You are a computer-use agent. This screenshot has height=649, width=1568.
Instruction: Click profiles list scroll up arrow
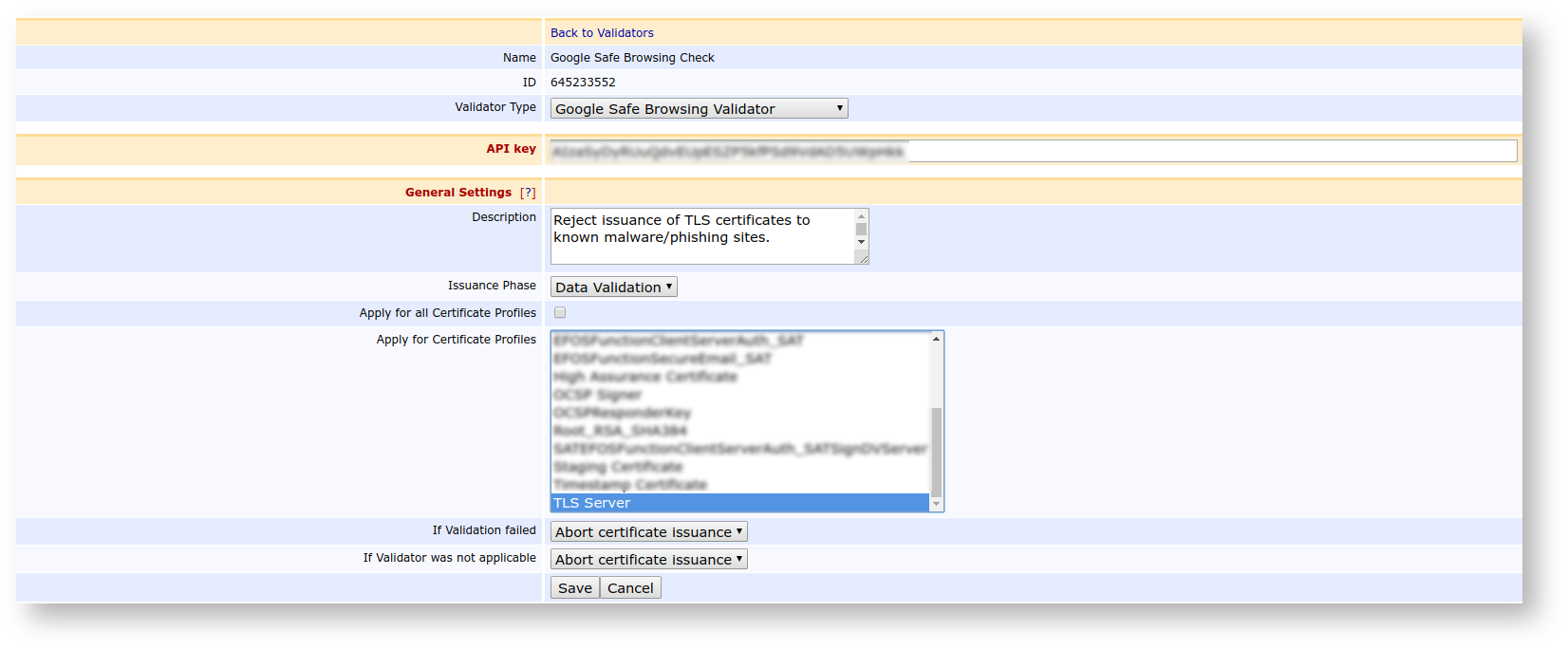pos(936,339)
